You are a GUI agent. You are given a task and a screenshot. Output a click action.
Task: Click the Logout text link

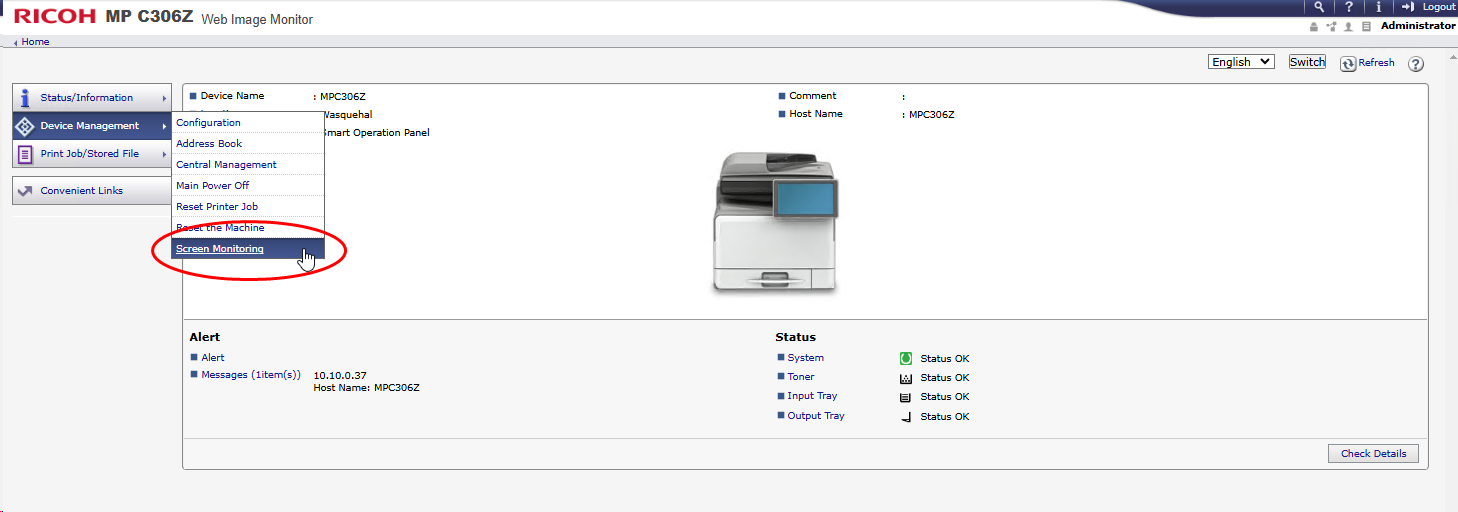tap(1439, 7)
